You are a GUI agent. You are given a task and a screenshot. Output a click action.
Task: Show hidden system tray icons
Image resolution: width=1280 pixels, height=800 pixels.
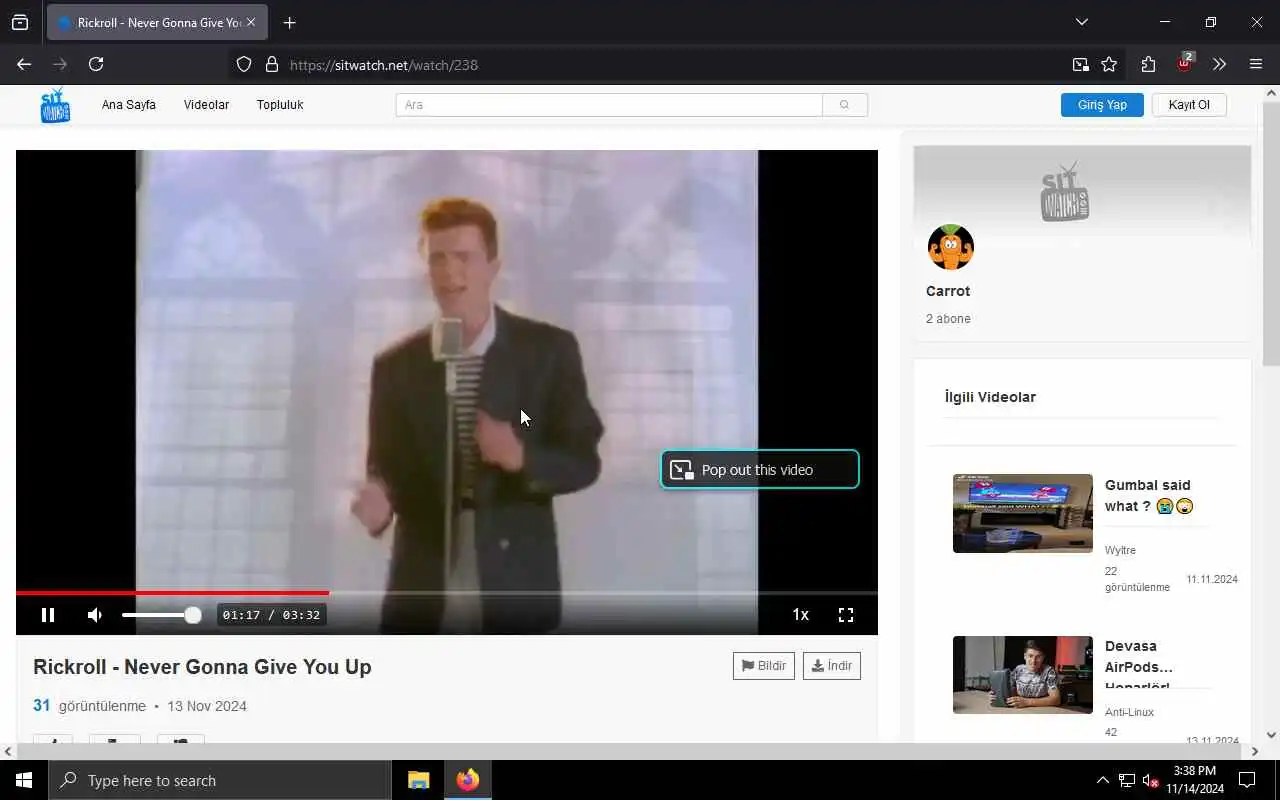click(1102, 780)
